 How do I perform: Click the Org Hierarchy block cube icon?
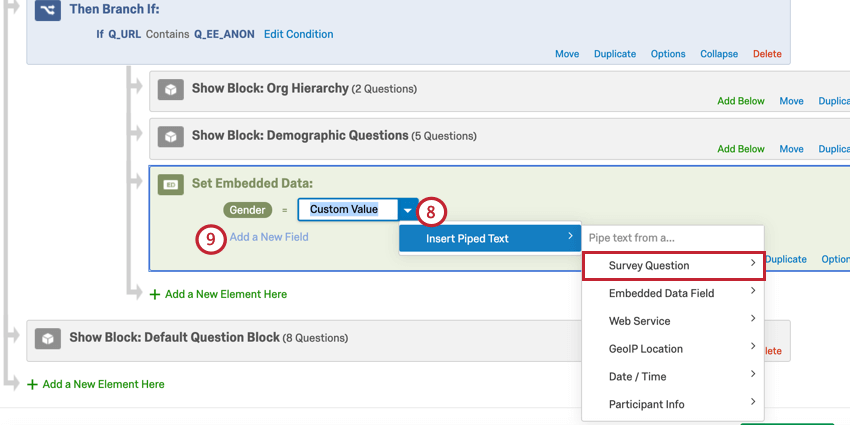pos(171,90)
